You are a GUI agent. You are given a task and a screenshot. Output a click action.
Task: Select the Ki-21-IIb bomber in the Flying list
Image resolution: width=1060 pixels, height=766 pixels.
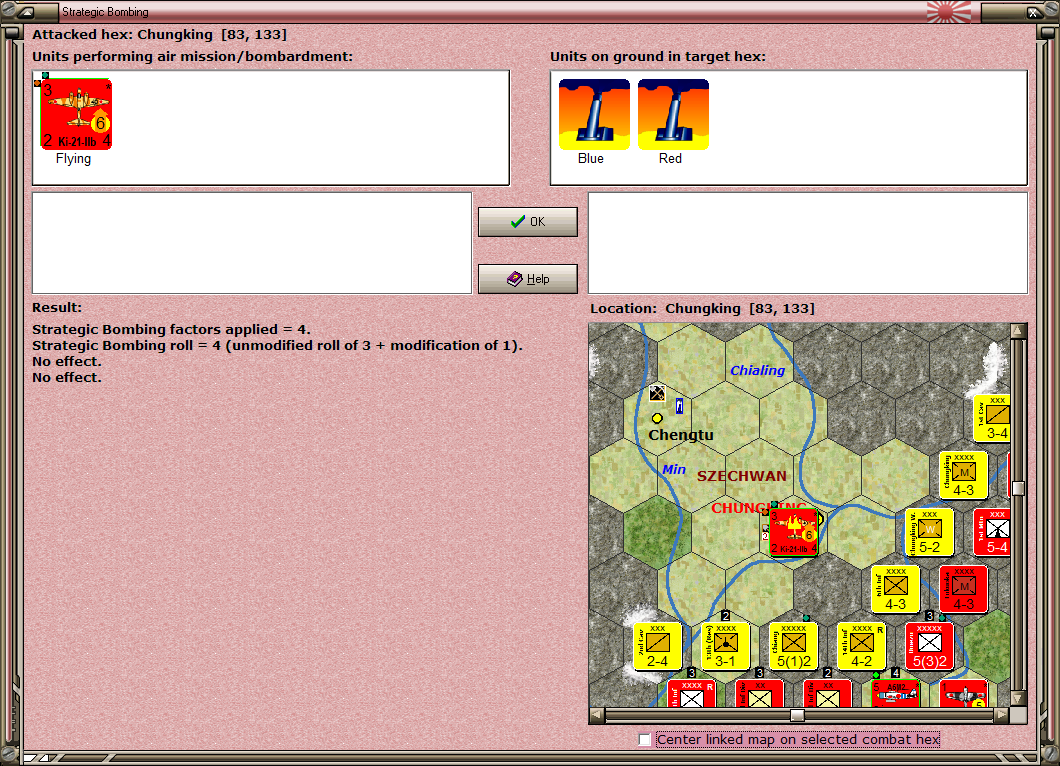[x=76, y=114]
